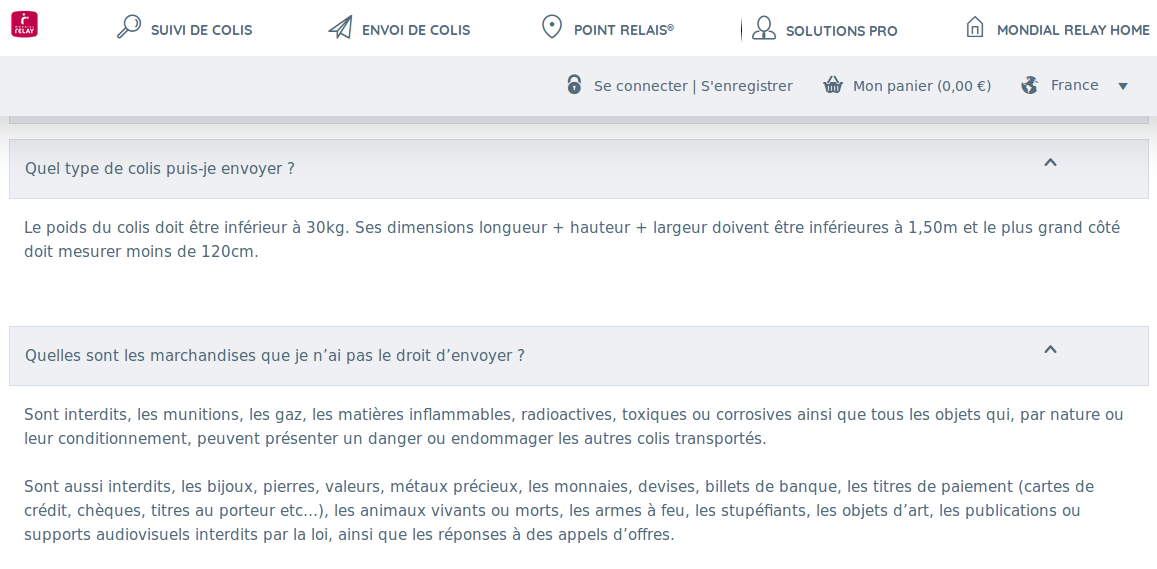
Task: Open Mon panier (0,00 €)
Action: pyautogui.click(x=922, y=86)
